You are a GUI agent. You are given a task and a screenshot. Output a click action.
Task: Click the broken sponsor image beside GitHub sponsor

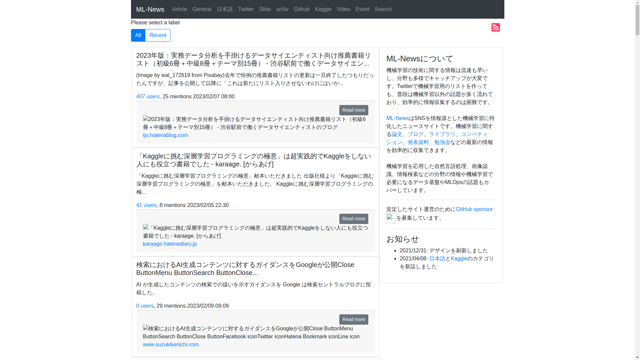coord(391,218)
